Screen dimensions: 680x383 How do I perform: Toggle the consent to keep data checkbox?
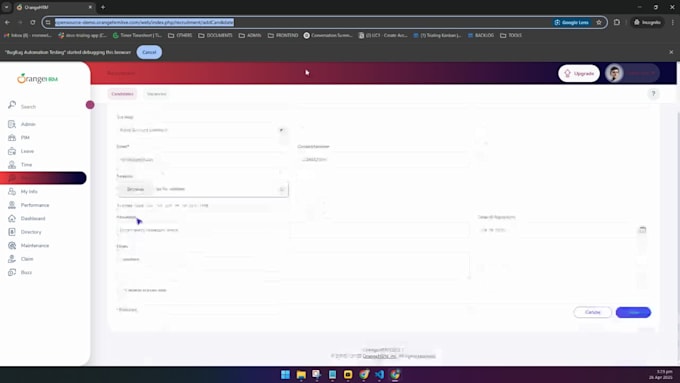click(x=122, y=290)
